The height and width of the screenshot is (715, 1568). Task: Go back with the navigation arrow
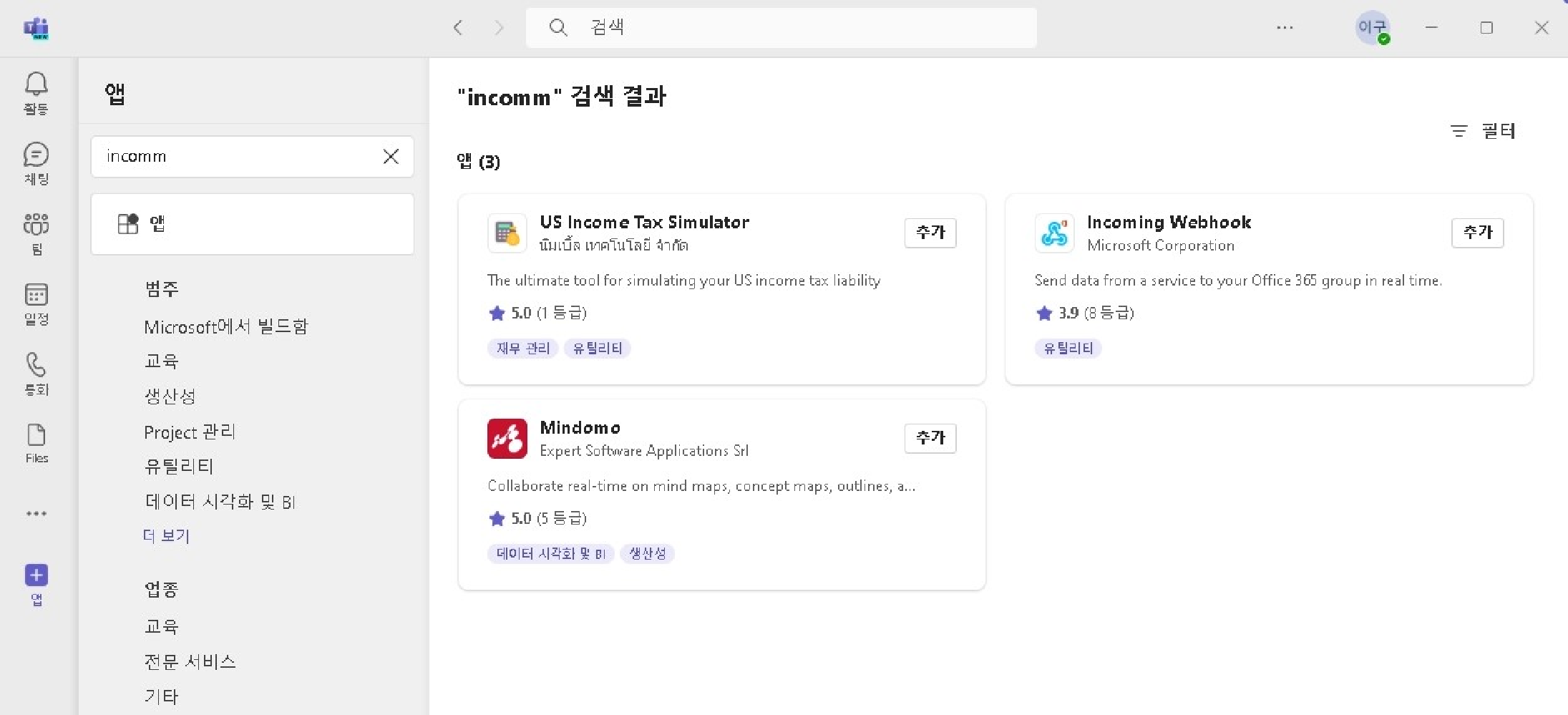tap(458, 28)
